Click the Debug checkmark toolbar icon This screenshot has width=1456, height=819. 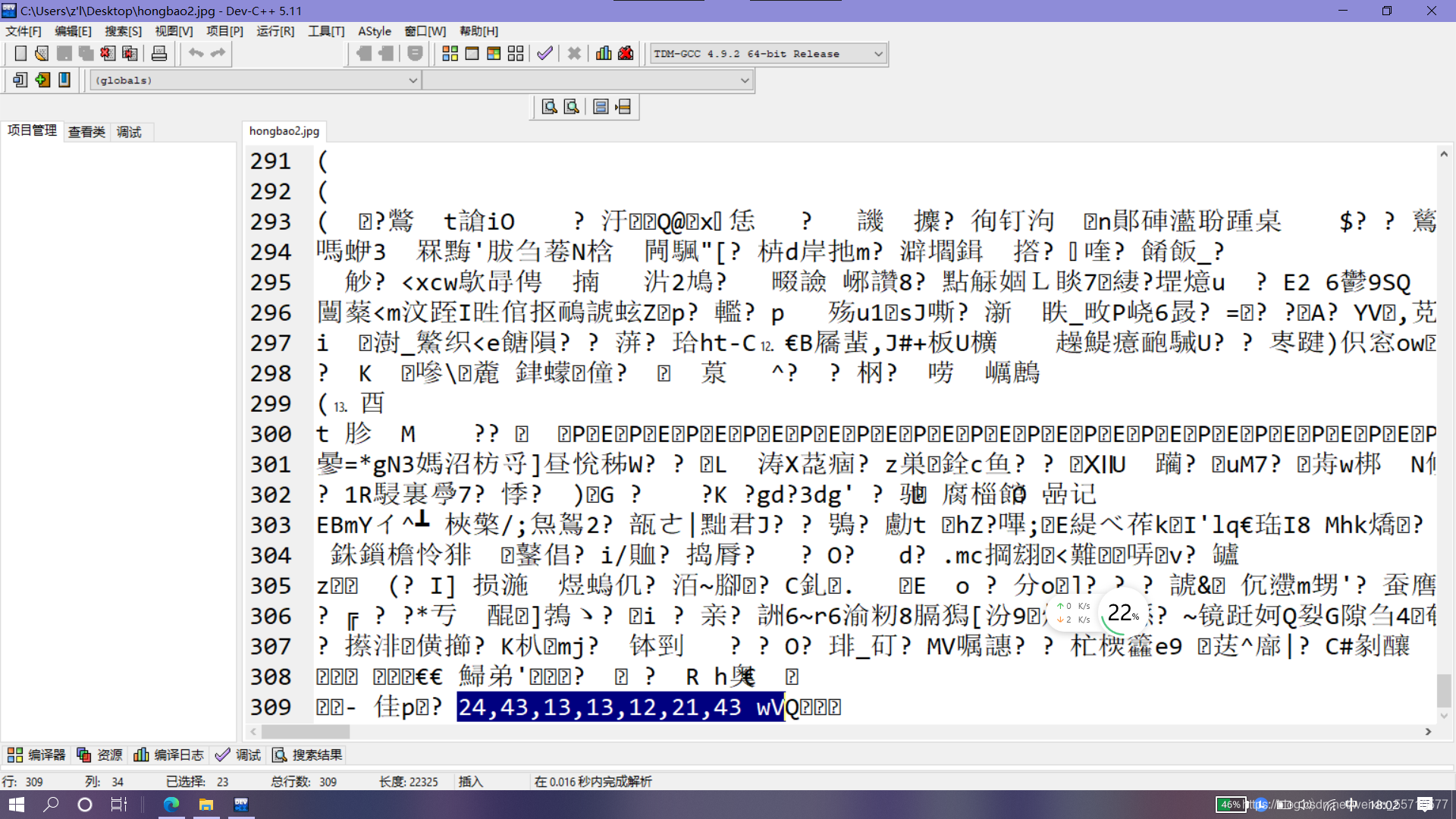click(x=544, y=54)
